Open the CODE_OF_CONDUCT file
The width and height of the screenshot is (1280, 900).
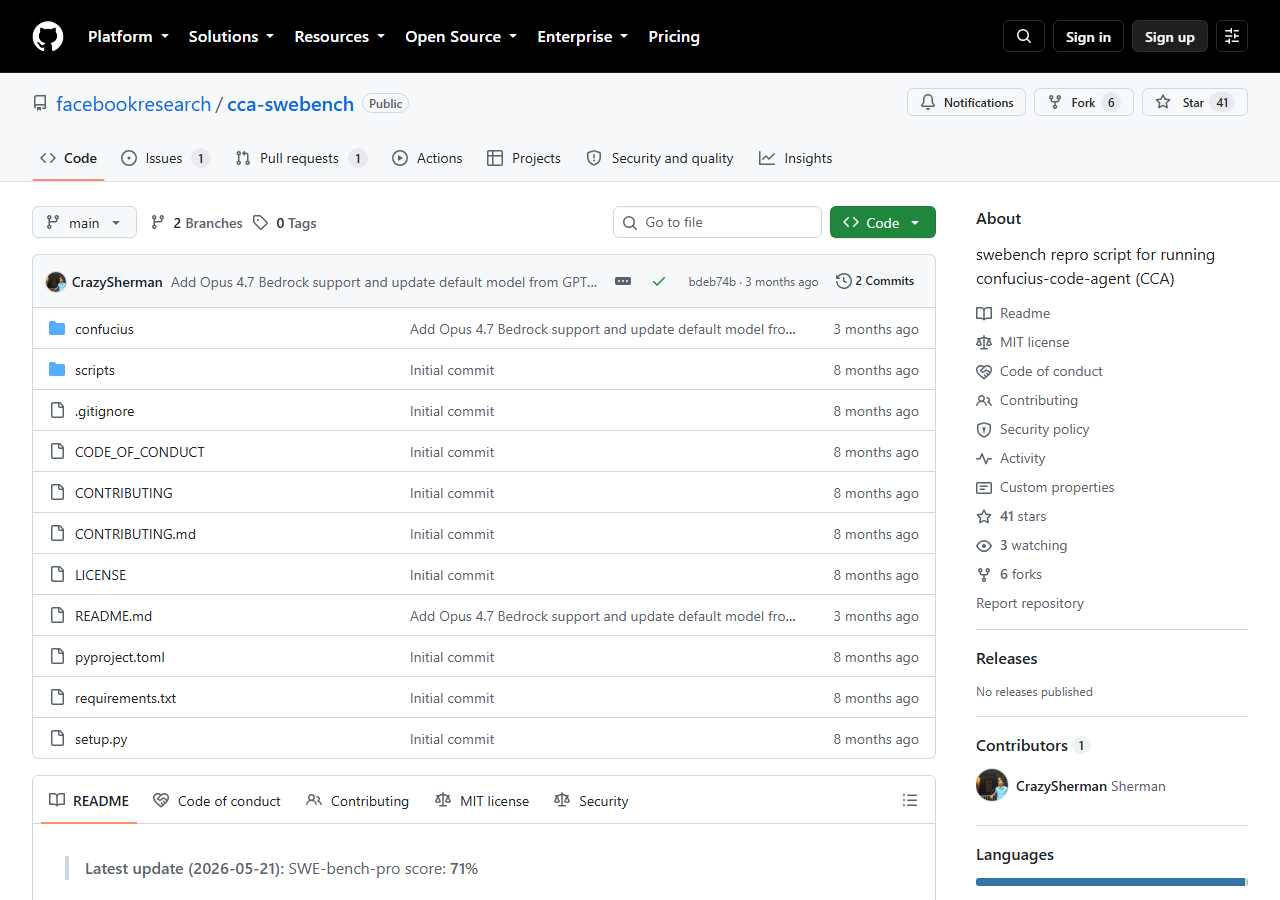tap(140, 452)
